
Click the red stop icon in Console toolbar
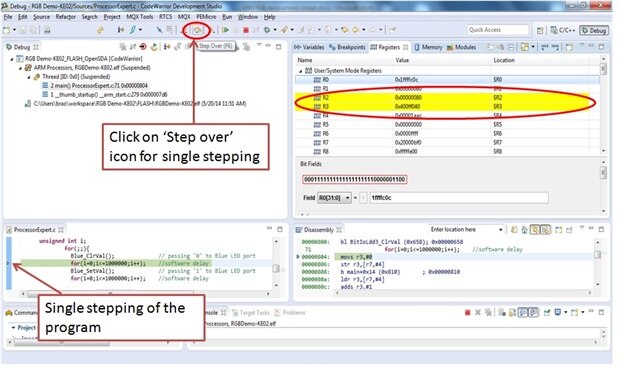(x=467, y=313)
